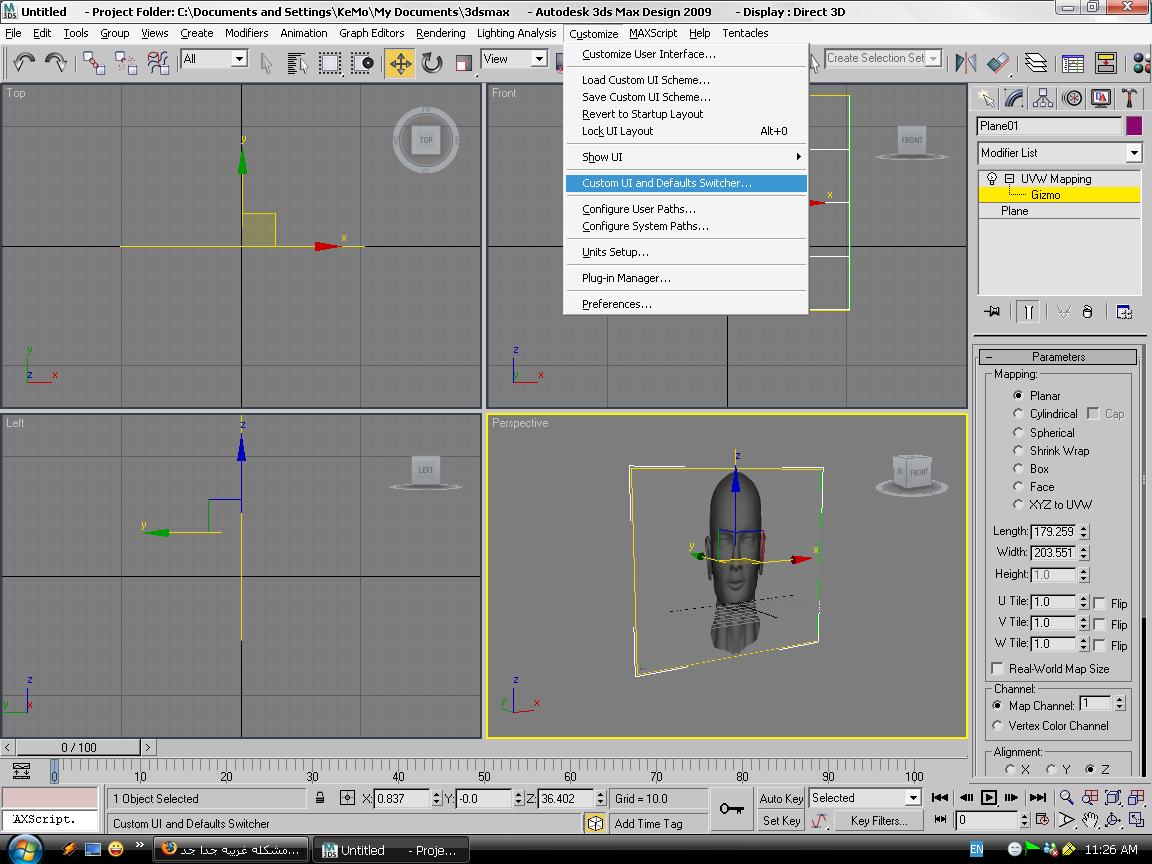Toggle UVW Mapping modifier lightbulb visibility
The image size is (1152, 864).
click(991, 179)
